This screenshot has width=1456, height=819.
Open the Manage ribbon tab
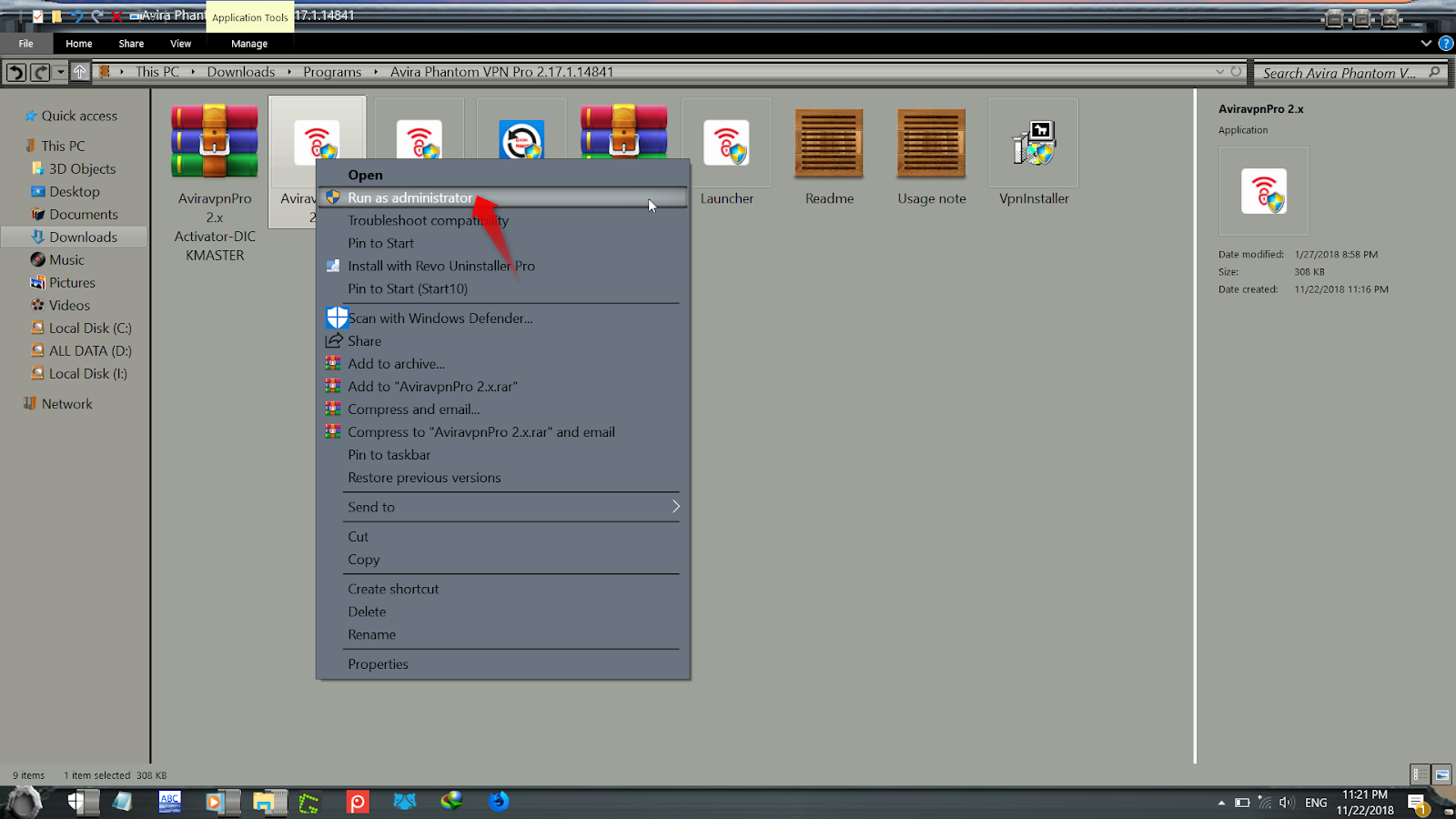coord(249,43)
